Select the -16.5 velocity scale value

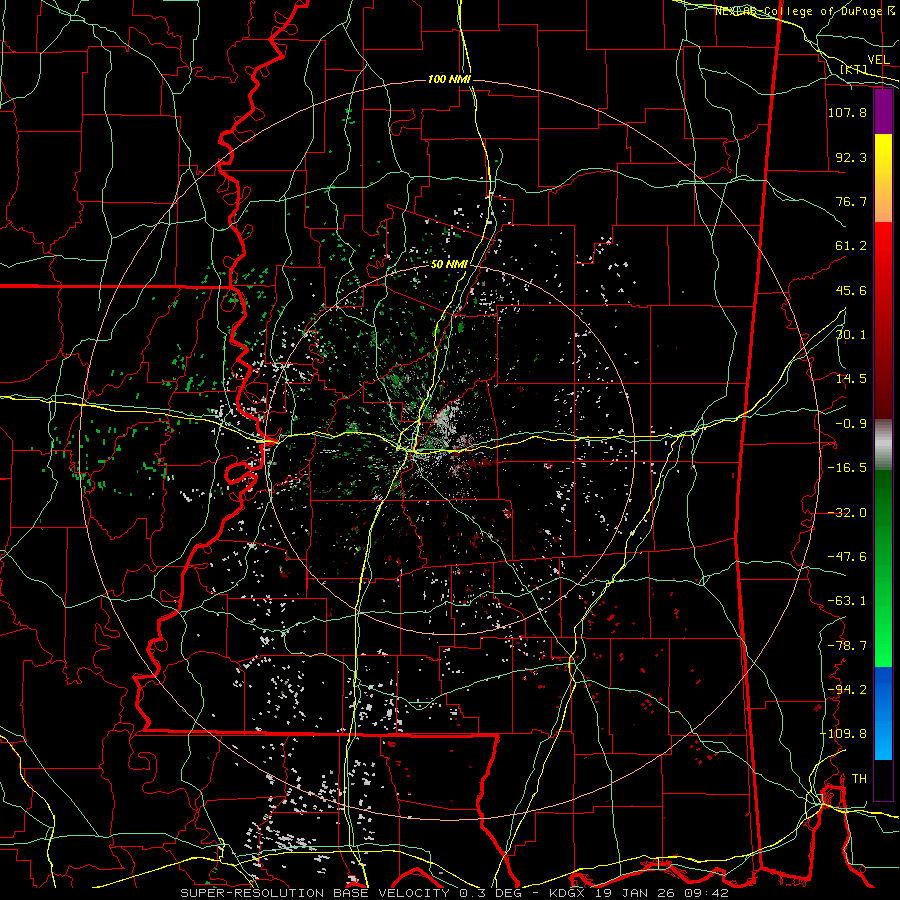847,468
